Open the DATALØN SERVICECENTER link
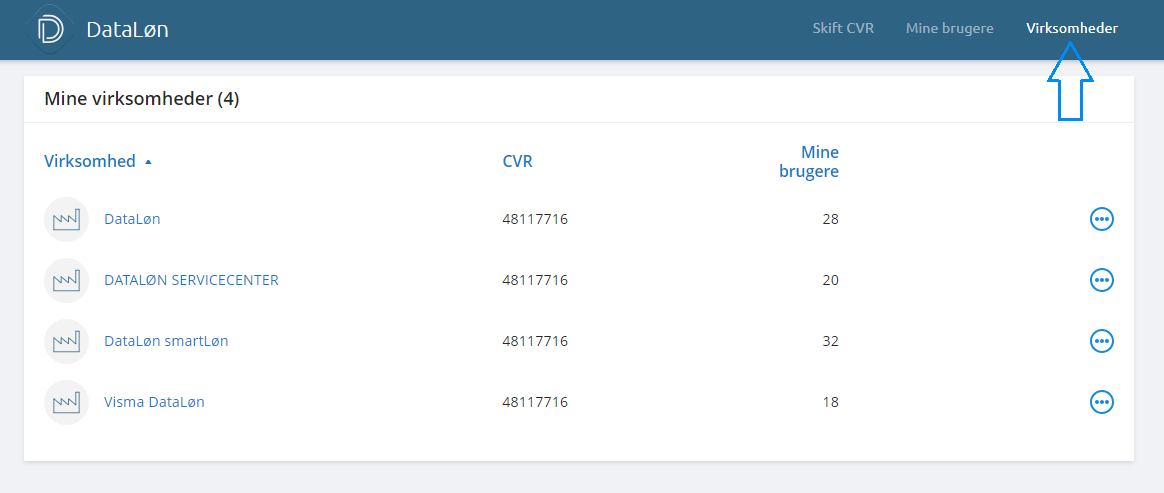Image resolution: width=1164 pixels, height=493 pixels. [x=191, y=280]
